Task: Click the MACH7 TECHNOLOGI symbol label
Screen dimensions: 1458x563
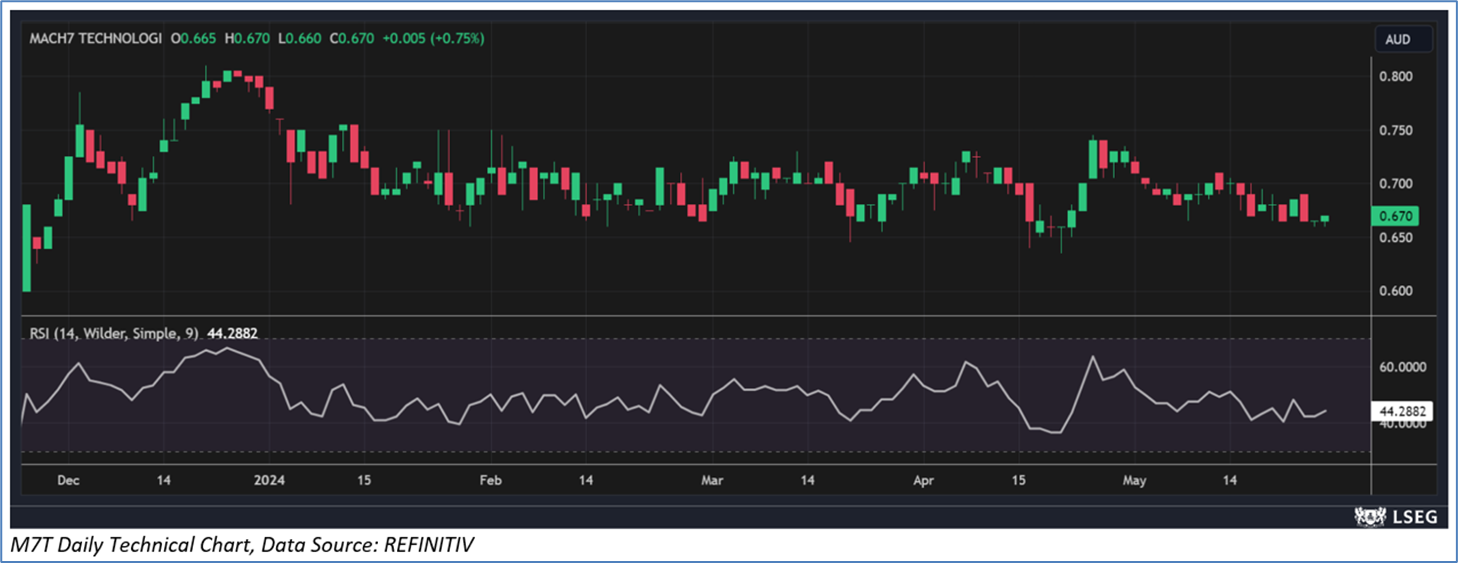Action: point(96,38)
